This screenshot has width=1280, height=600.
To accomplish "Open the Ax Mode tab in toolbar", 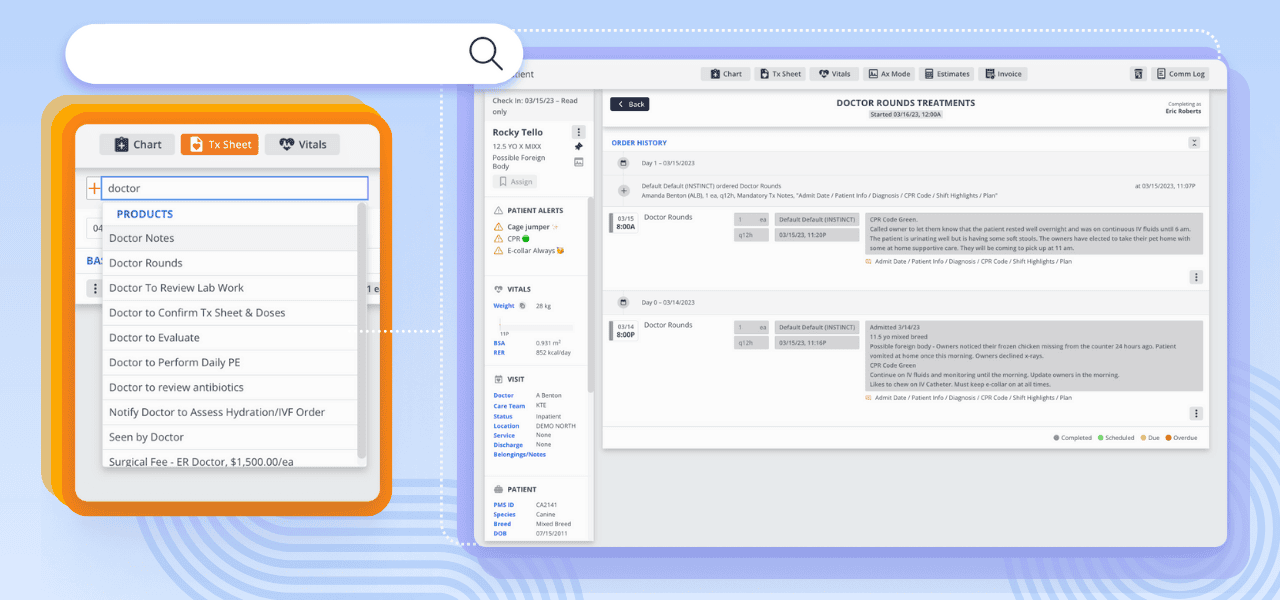I will [888, 74].
